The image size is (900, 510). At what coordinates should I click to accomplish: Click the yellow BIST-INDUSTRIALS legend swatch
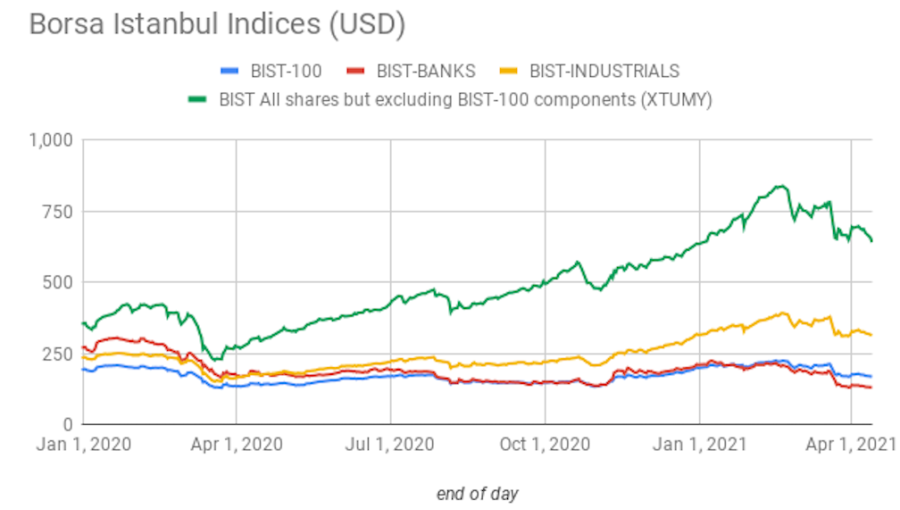(x=507, y=71)
